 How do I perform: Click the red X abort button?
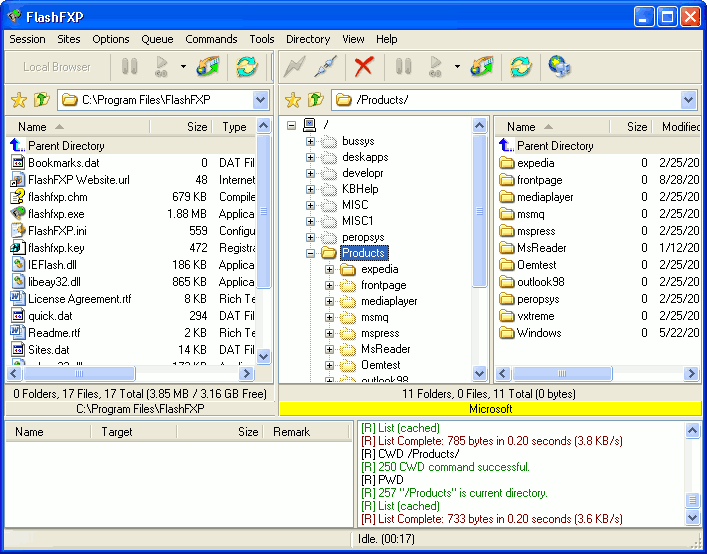[363, 67]
